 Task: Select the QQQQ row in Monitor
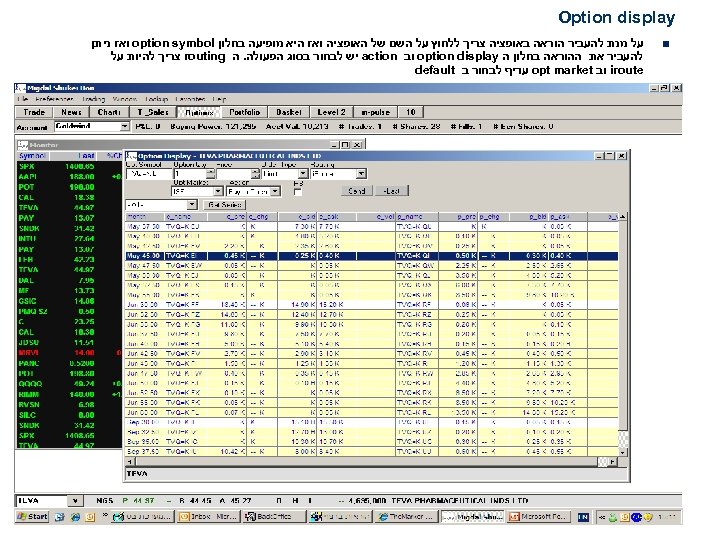pyautogui.click(x=69, y=384)
